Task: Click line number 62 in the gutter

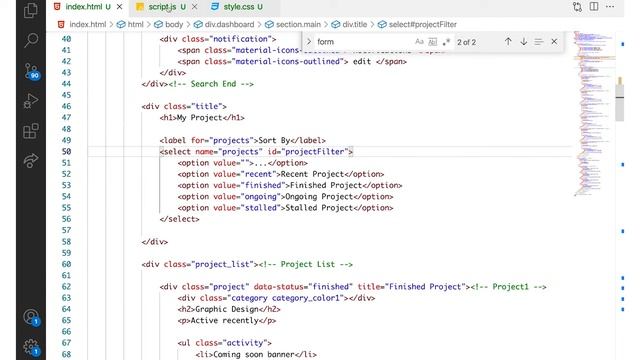Action: point(67,287)
